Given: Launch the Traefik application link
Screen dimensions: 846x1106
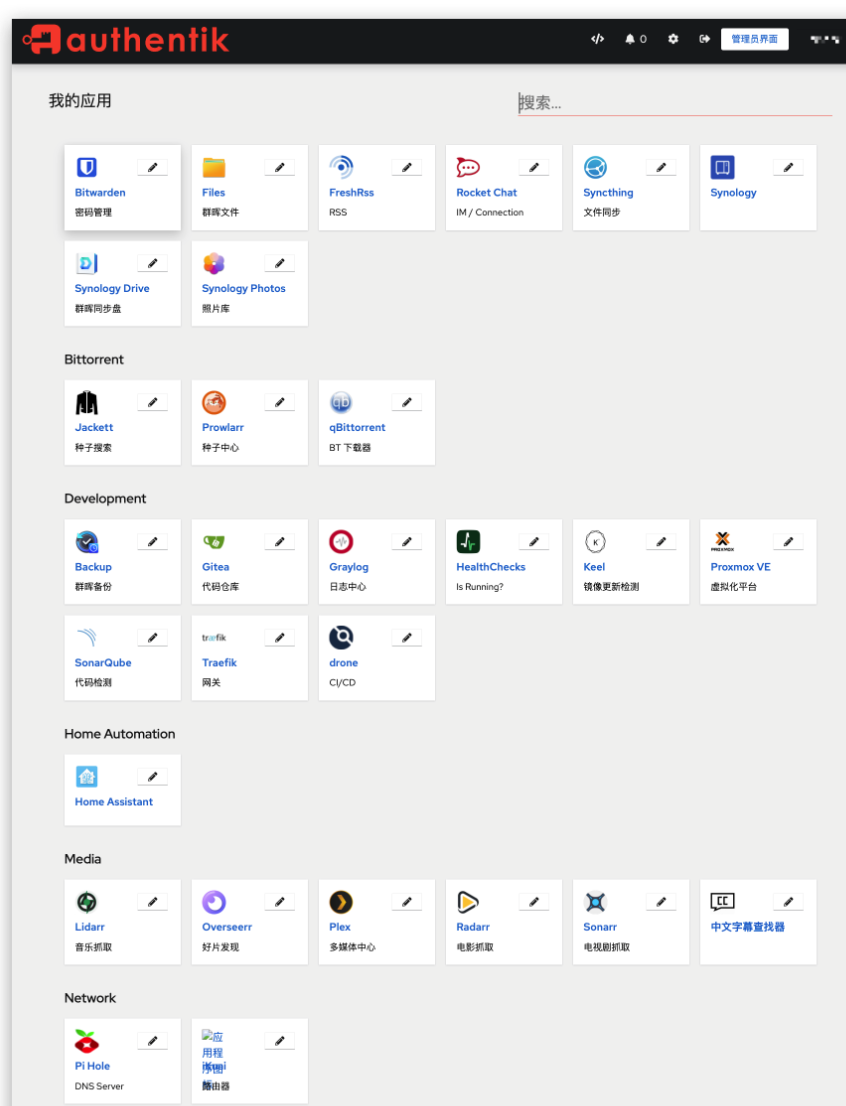Looking at the screenshot, I should coord(219,663).
